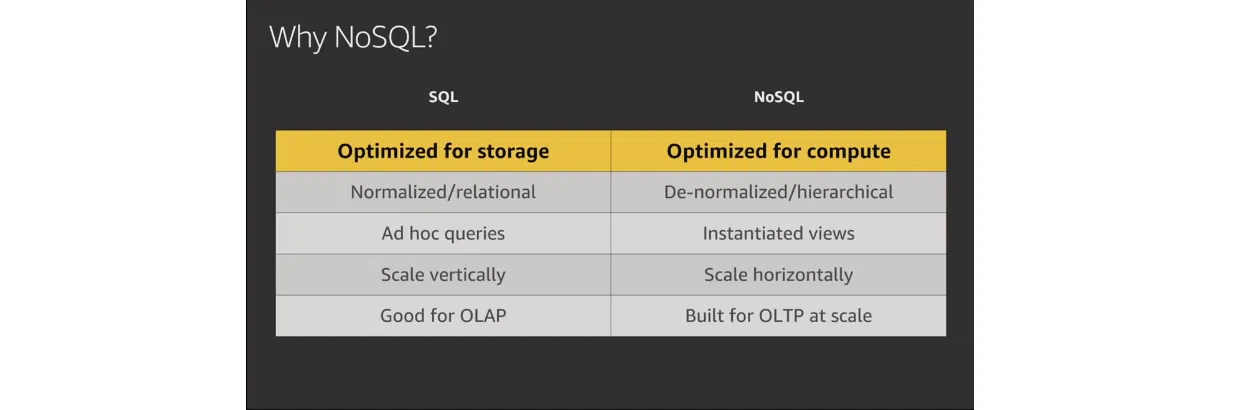Viewport: 1238px width, 410px height.
Task: Click the 'Ad hoc queries' cell
Action: [443, 233]
